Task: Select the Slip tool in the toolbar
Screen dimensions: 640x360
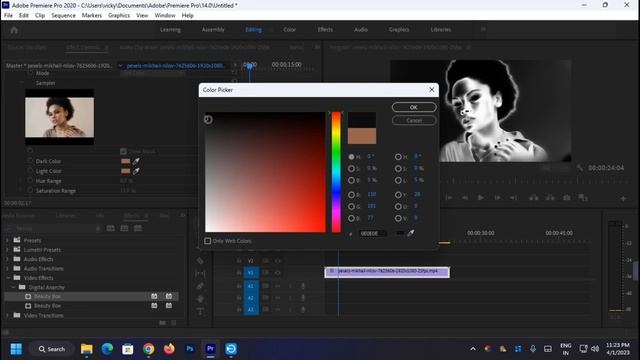Action: 200,273
